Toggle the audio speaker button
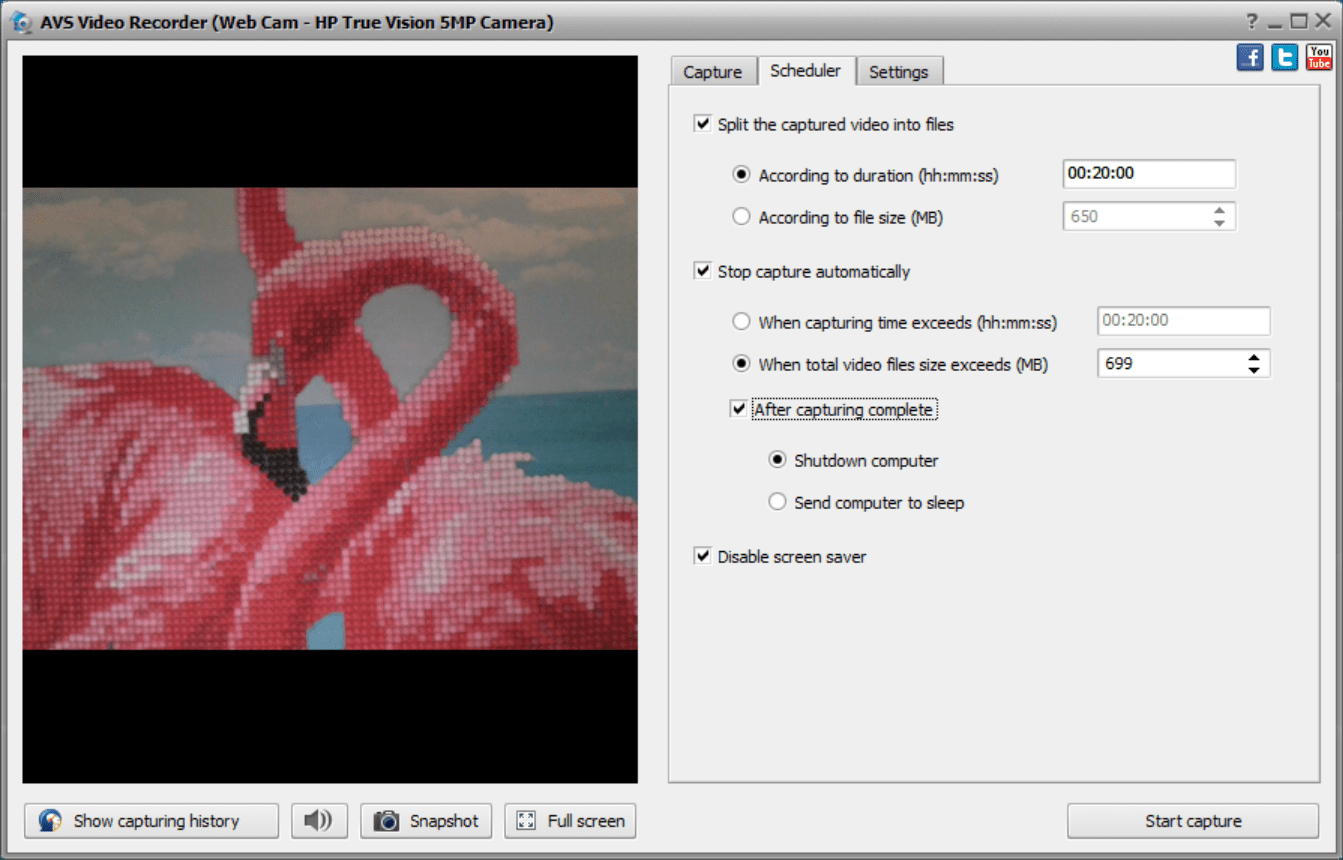The width and height of the screenshot is (1343, 860). click(319, 821)
